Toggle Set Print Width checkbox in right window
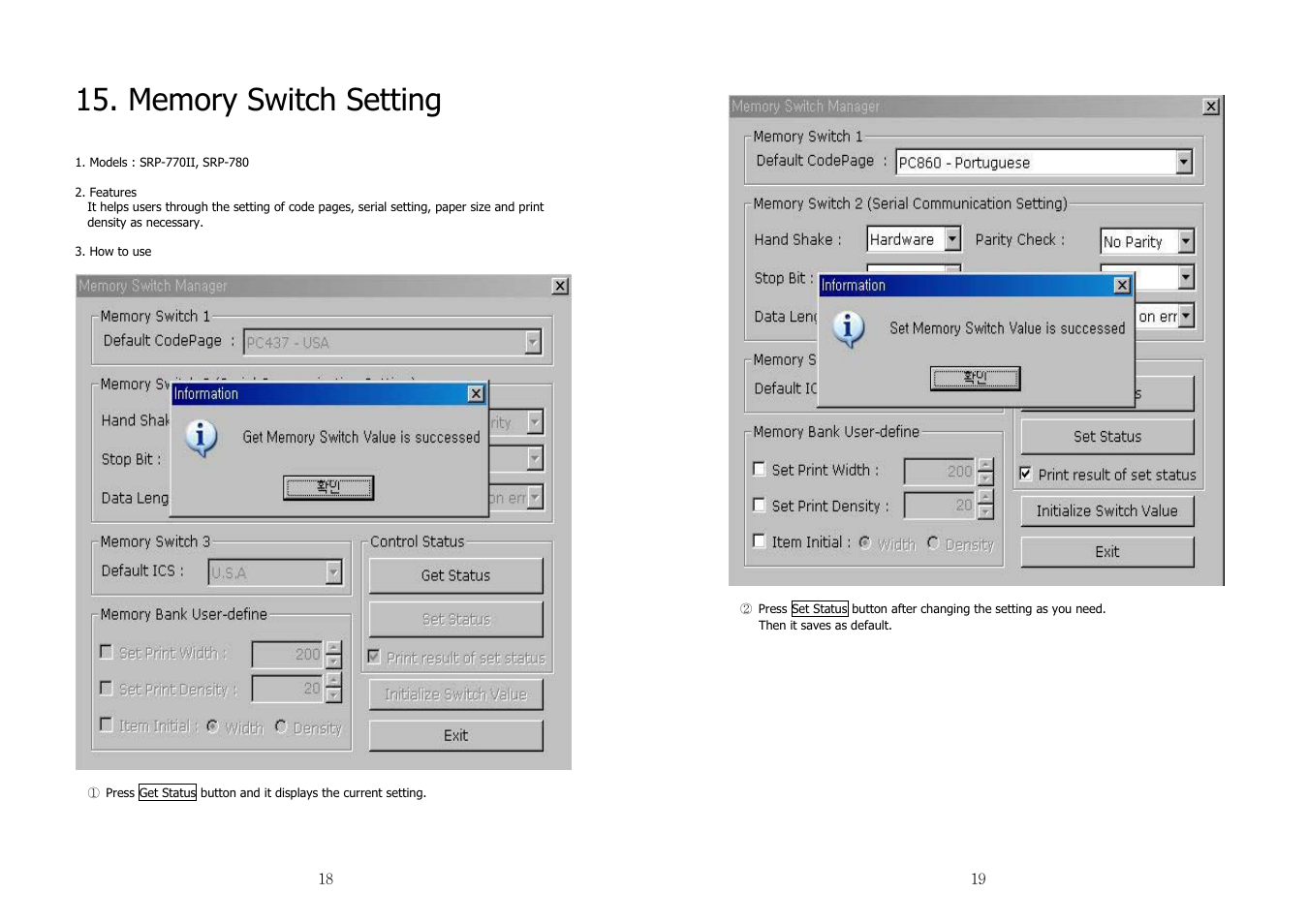 click(760, 469)
